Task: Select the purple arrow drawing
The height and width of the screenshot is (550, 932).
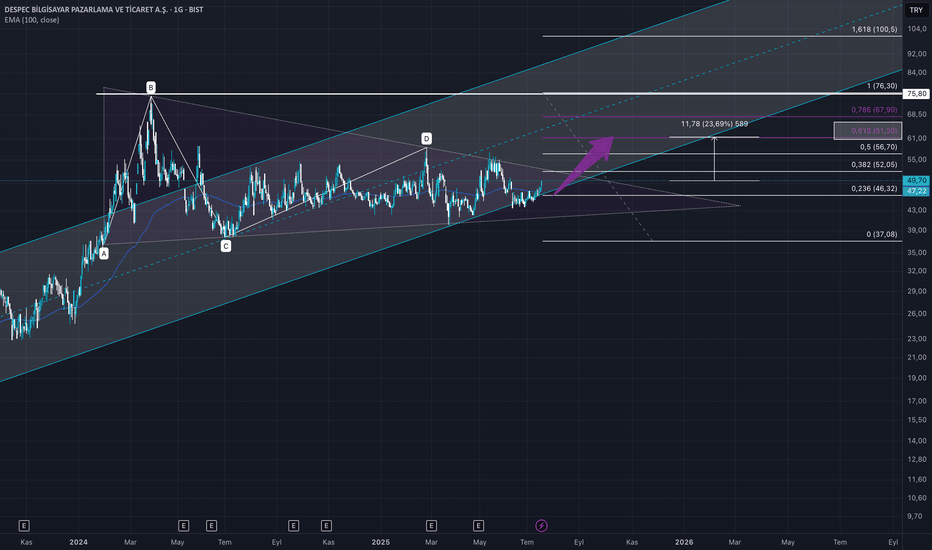Action: pyautogui.click(x=584, y=165)
